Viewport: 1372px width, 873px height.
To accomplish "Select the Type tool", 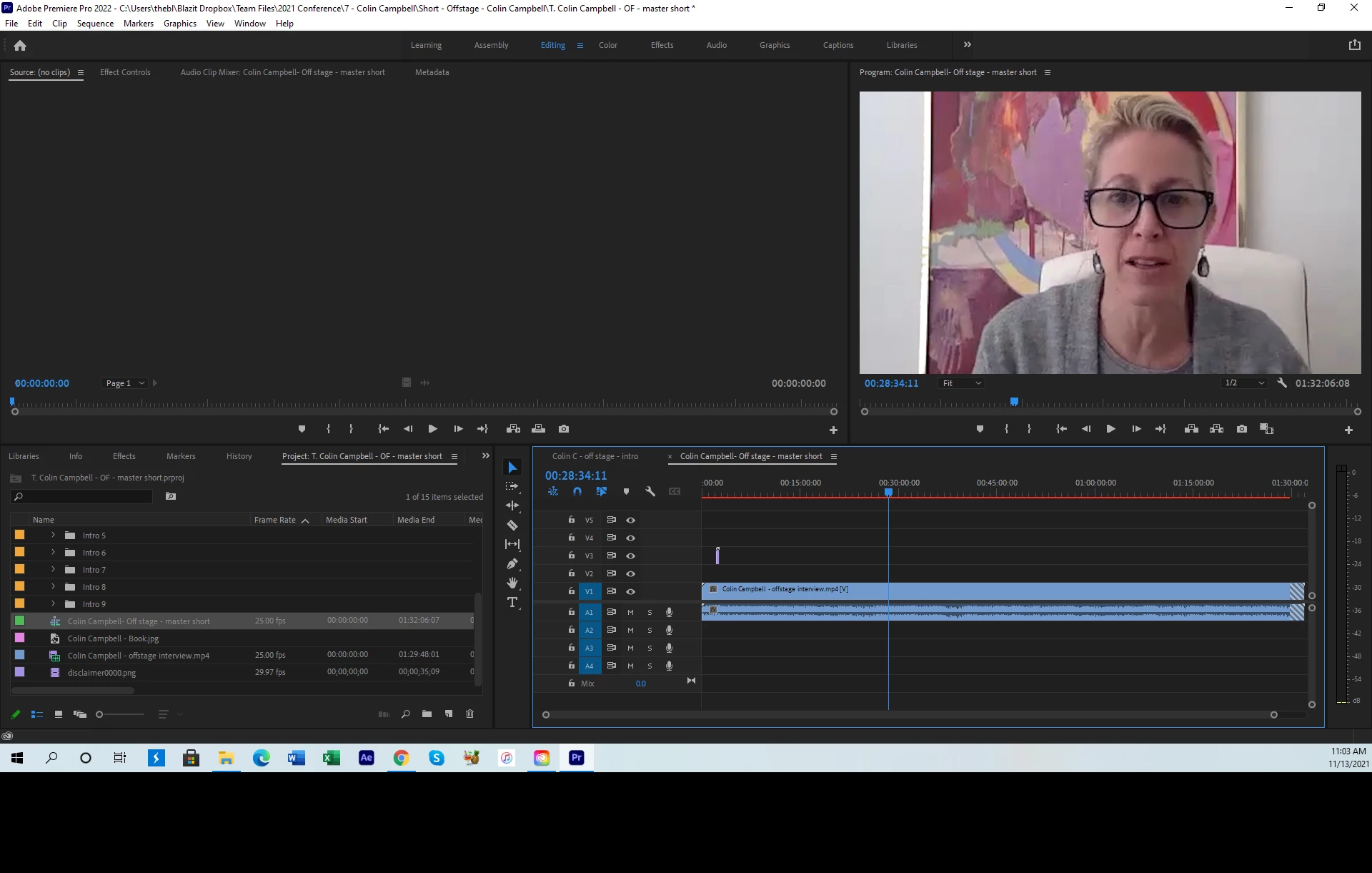I will pos(512,603).
